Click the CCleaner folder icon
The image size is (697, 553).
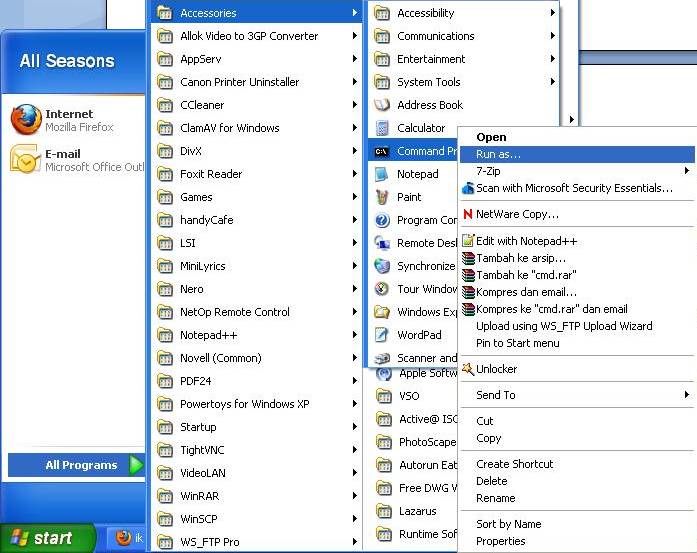[x=165, y=105]
